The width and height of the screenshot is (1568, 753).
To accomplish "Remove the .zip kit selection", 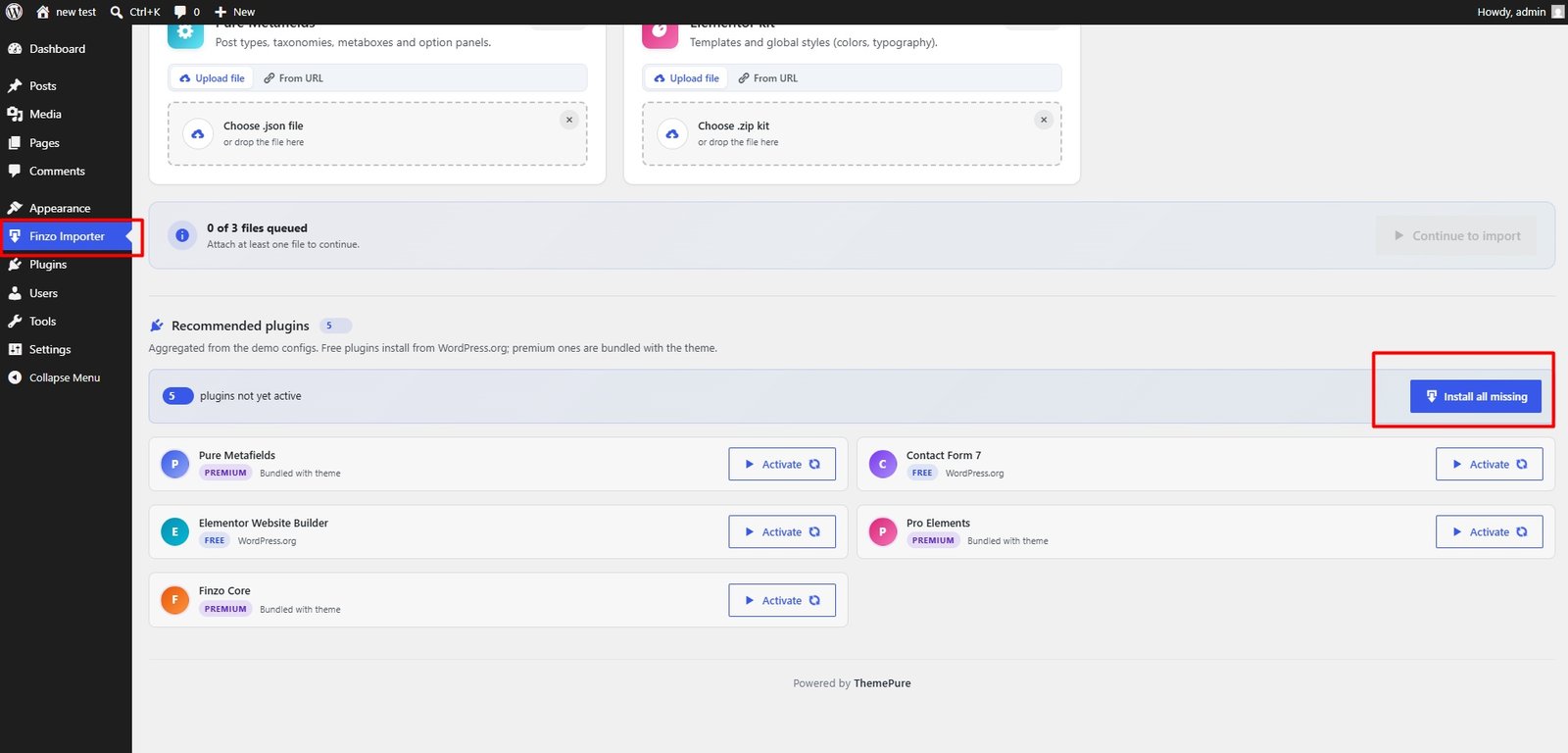I will 1044,120.
